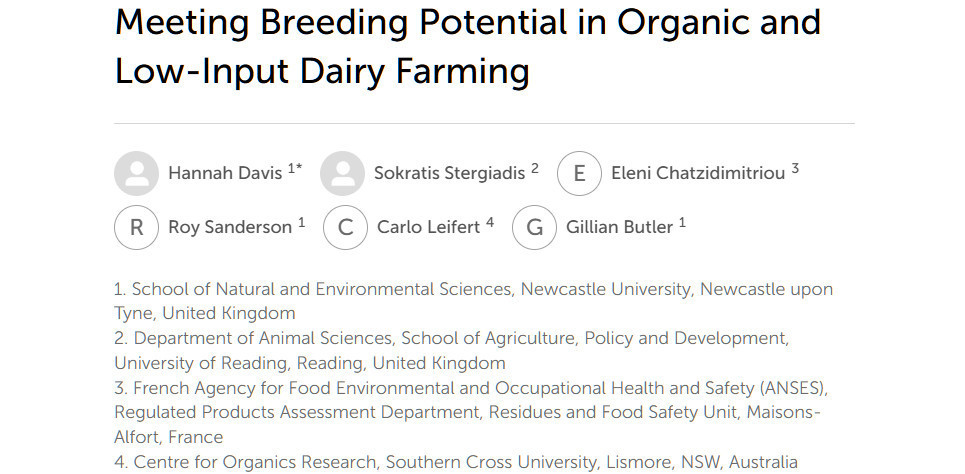965x474 pixels.
Task: Click superscript 2 after Sokratis Stergiadis
Action: click(535, 168)
